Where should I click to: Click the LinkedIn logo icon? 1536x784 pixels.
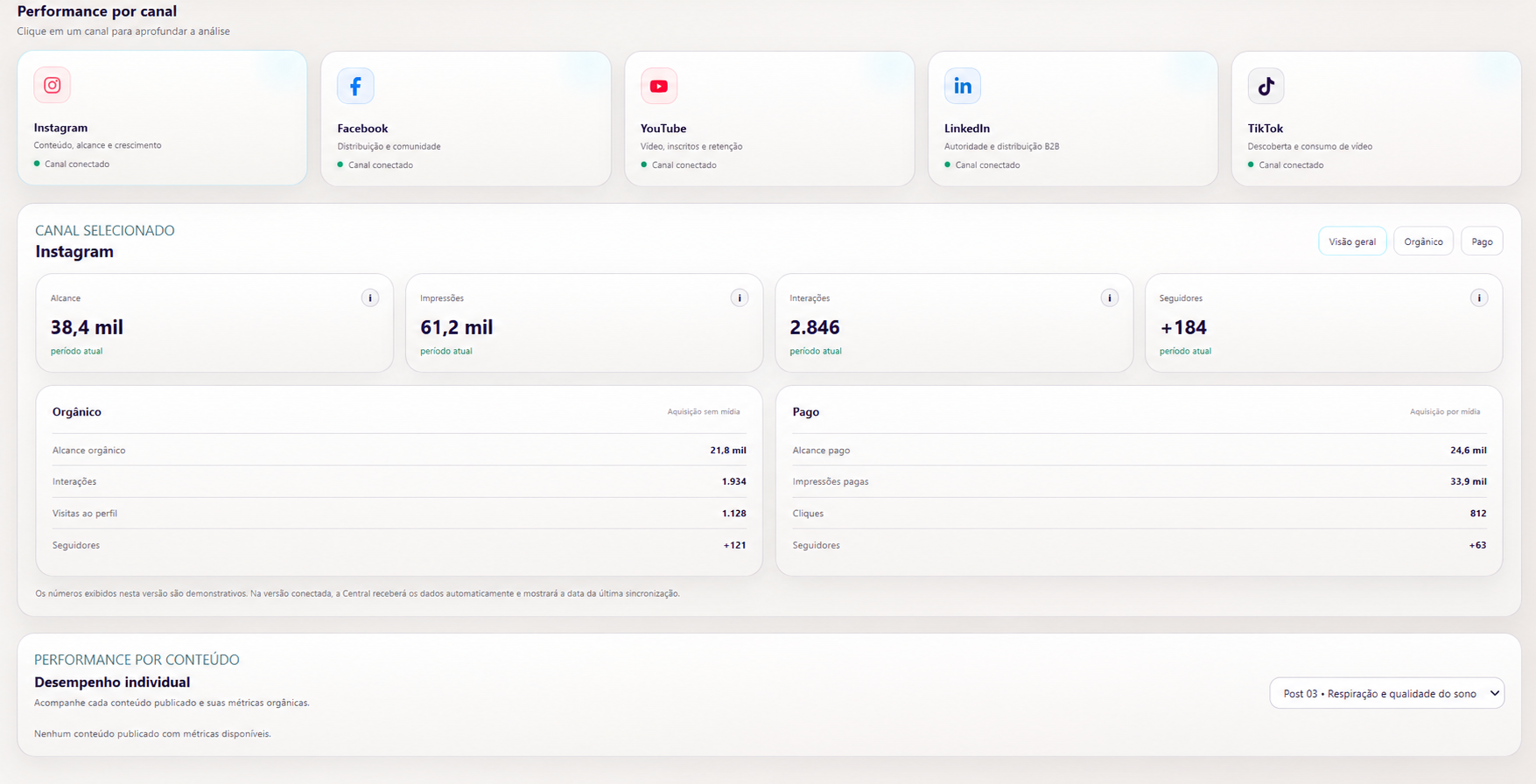tap(963, 86)
